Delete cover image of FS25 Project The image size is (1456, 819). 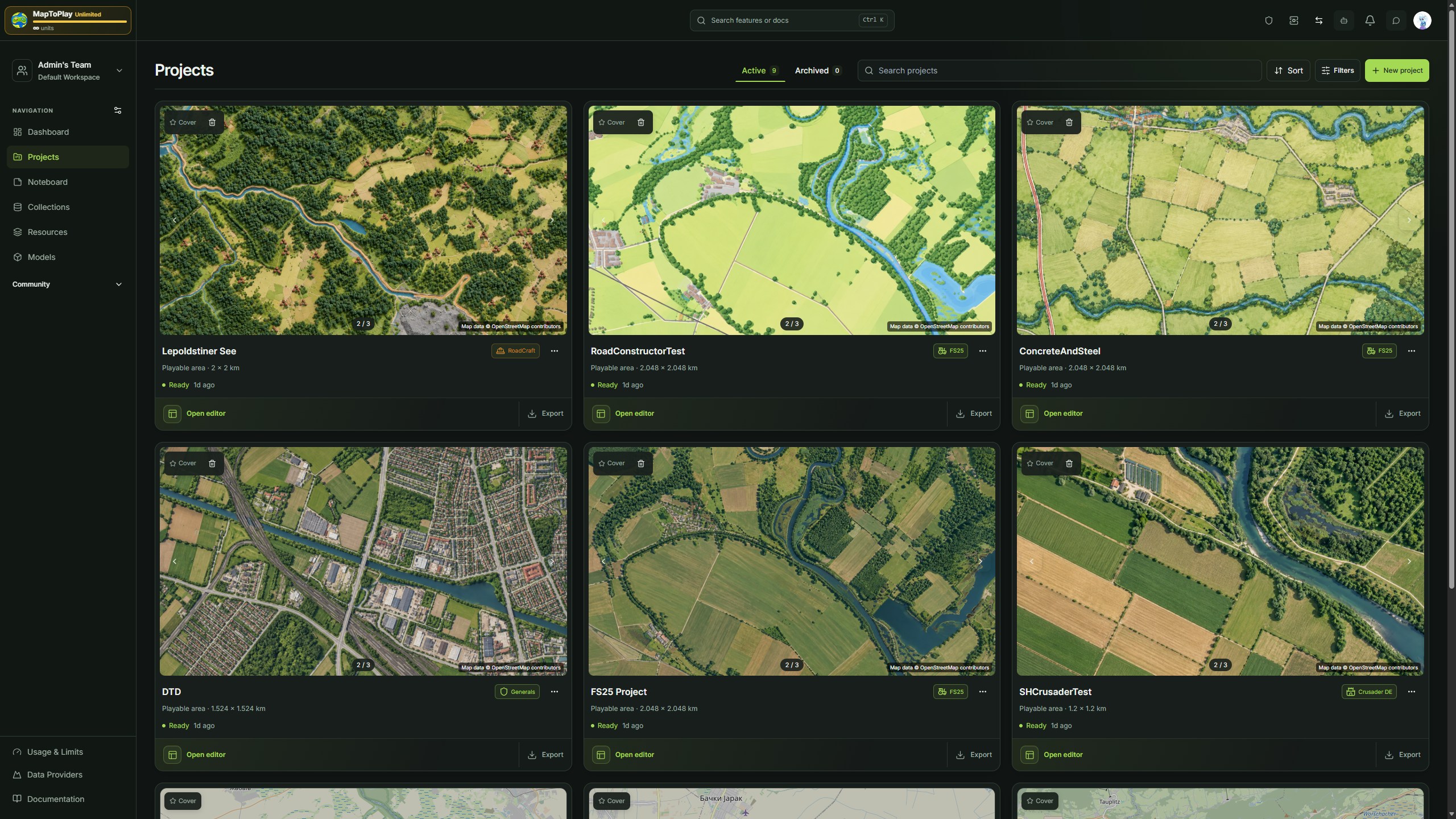coord(641,464)
